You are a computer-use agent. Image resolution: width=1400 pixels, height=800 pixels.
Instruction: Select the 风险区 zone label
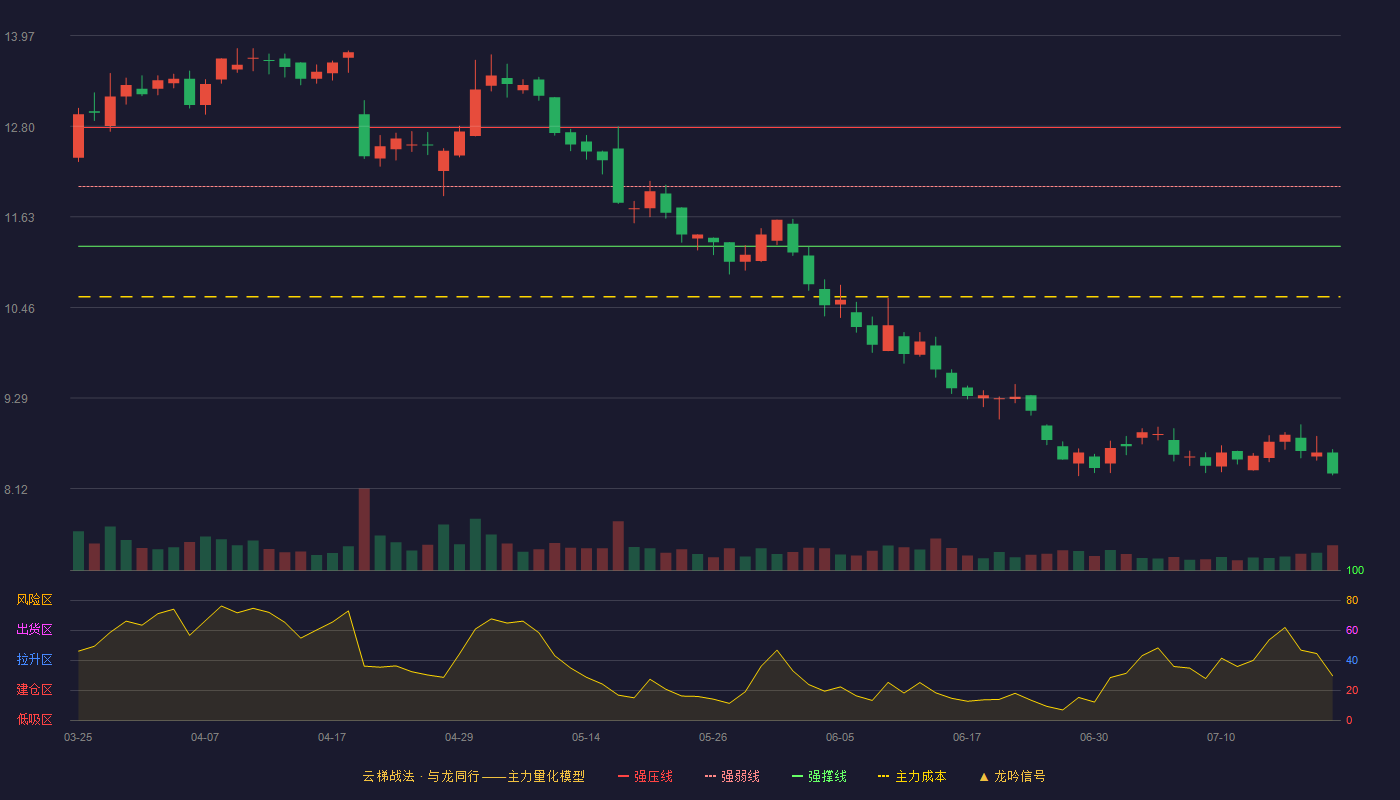pyautogui.click(x=34, y=600)
